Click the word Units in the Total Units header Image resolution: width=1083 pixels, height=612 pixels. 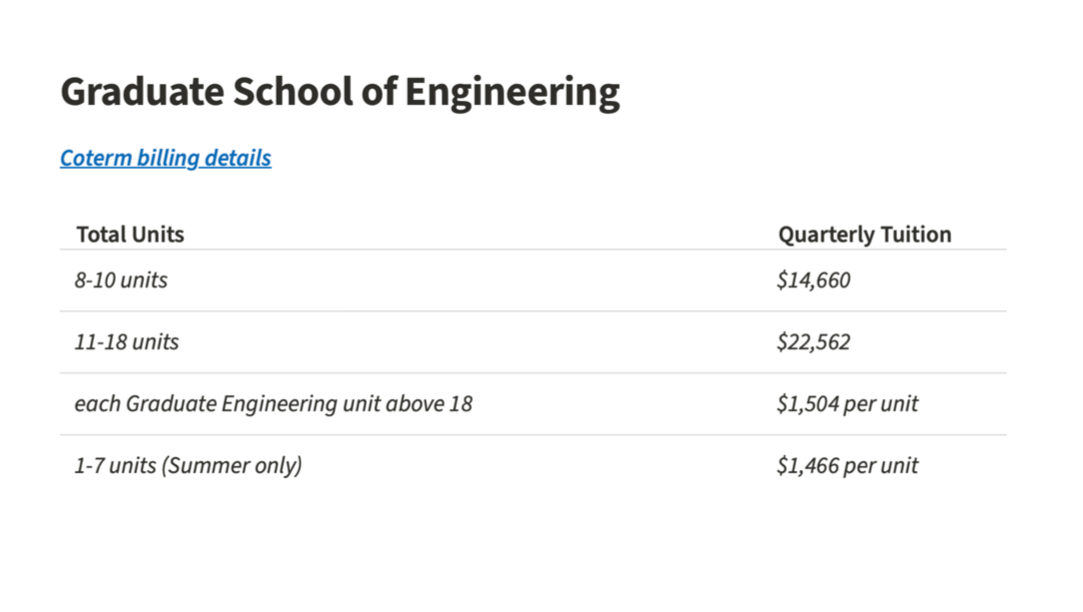157,235
